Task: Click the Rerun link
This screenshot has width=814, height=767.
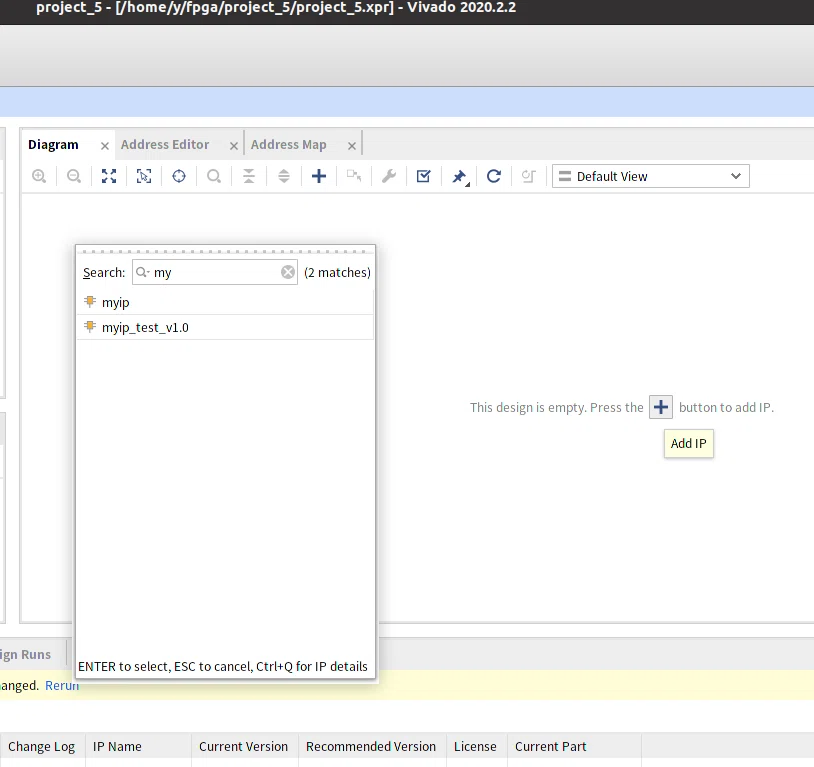Action: tap(62, 685)
